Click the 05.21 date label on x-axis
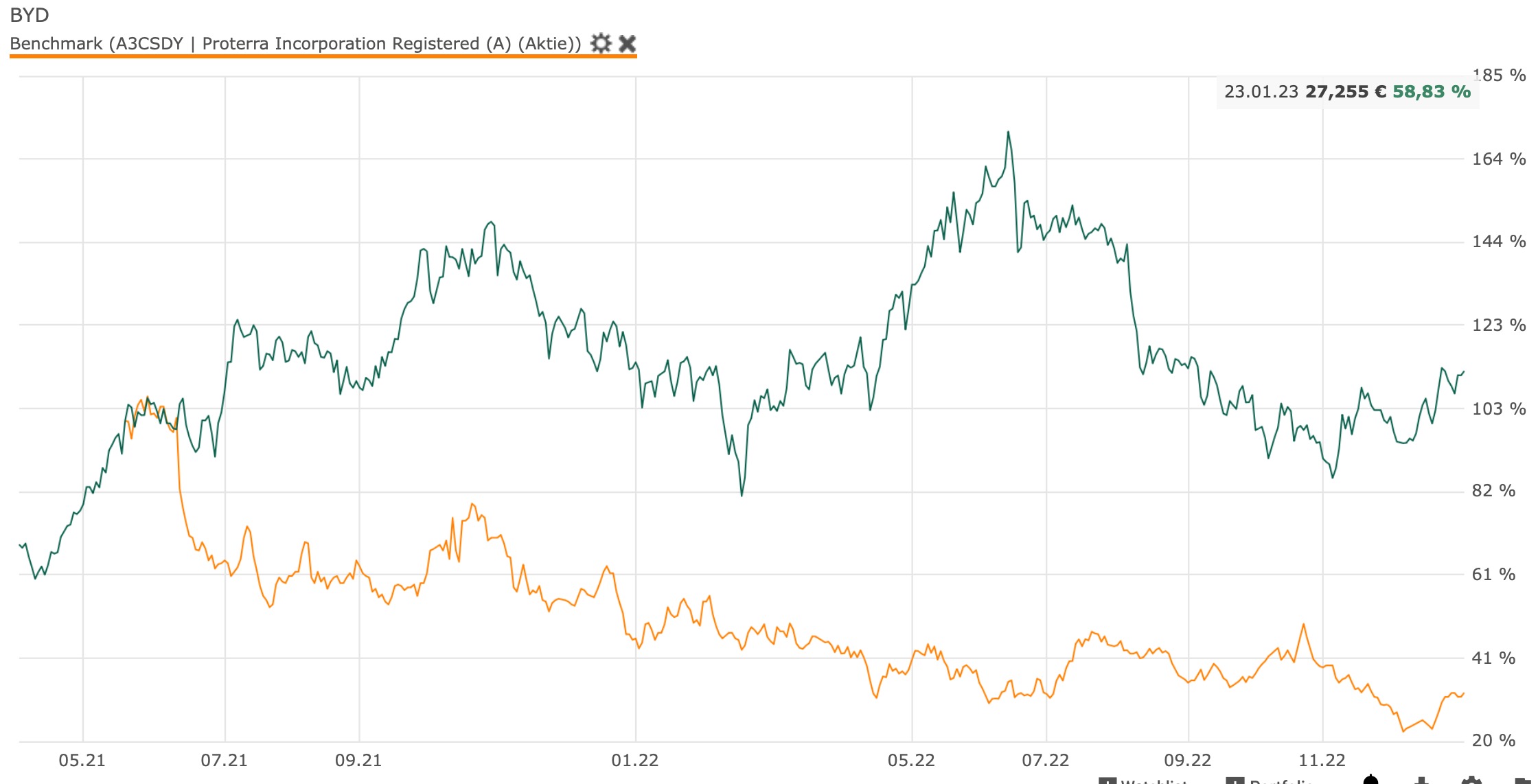This screenshot has height=784, width=1538. pyautogui.click(x=82, y=760)
